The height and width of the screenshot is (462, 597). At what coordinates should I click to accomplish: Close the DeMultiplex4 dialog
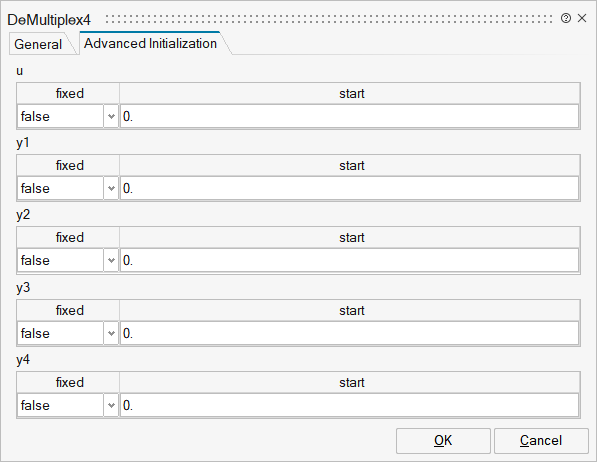582,18
